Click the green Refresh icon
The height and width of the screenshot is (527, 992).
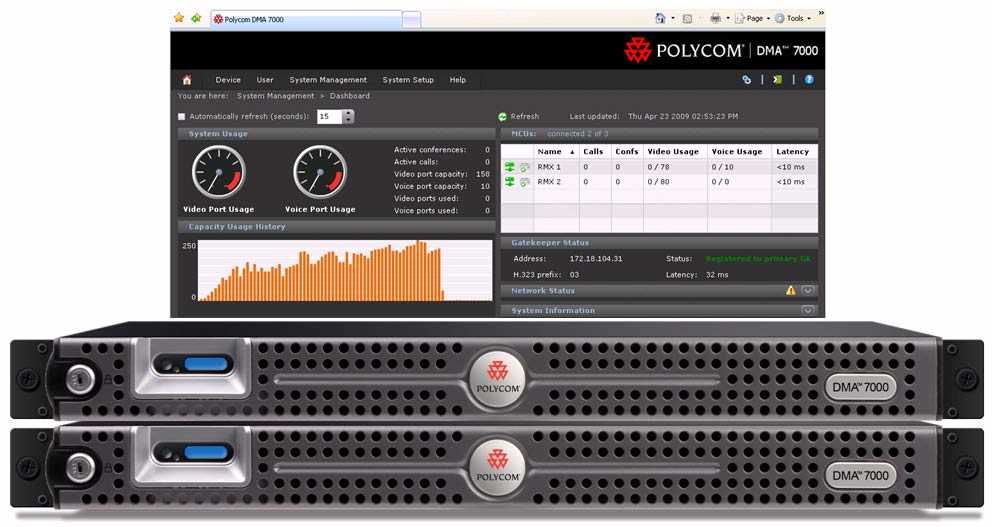coord(502,116)
